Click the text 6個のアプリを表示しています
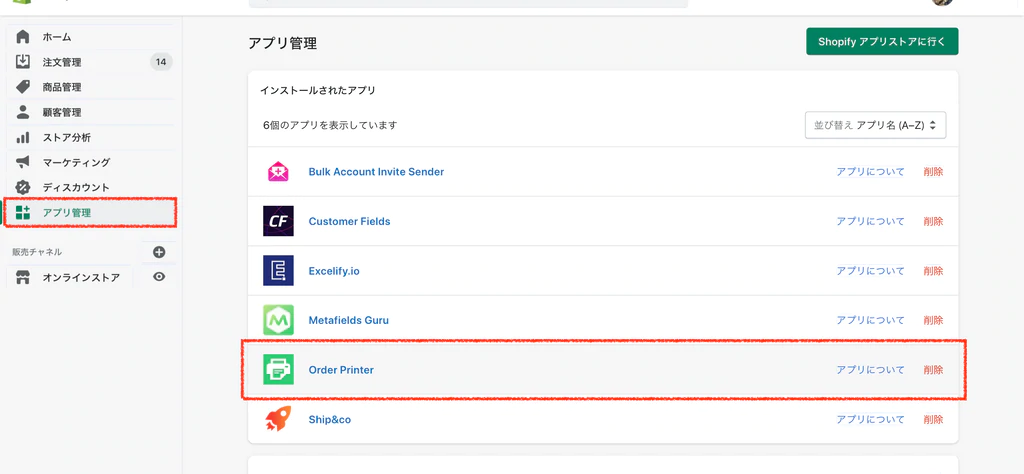 330,125
